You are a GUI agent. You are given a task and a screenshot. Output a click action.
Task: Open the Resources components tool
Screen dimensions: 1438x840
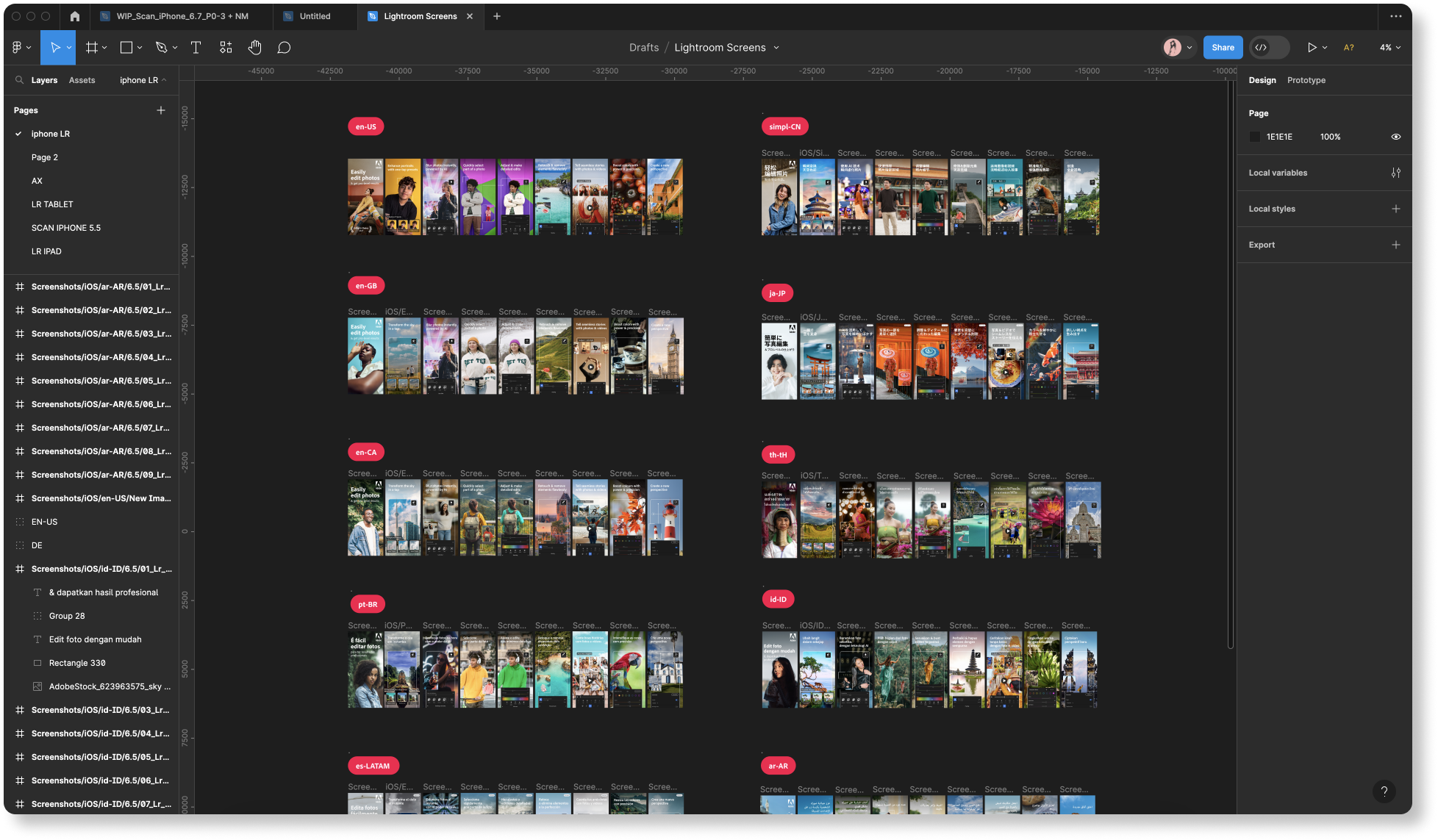tap(226, 48)
